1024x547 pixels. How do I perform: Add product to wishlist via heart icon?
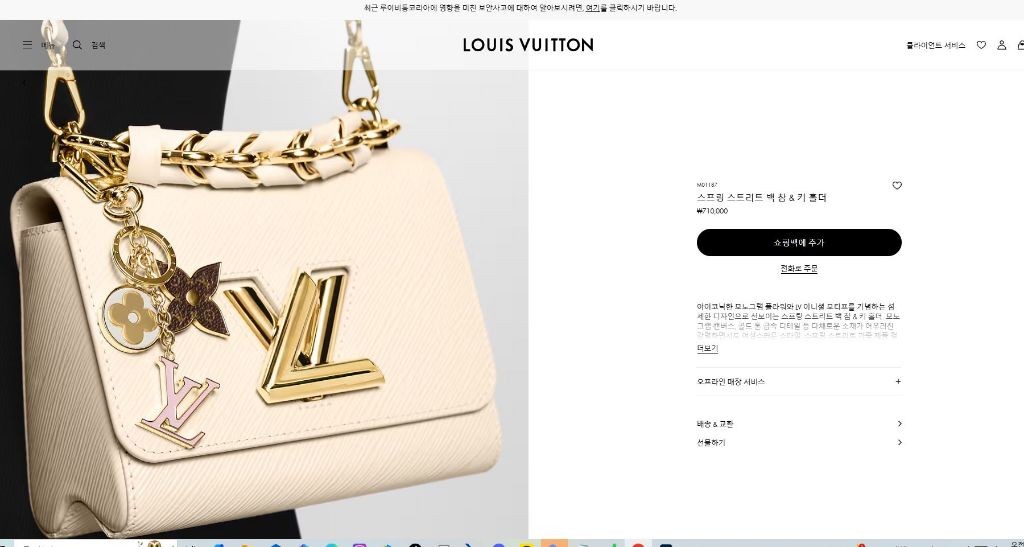coord(897,185)
